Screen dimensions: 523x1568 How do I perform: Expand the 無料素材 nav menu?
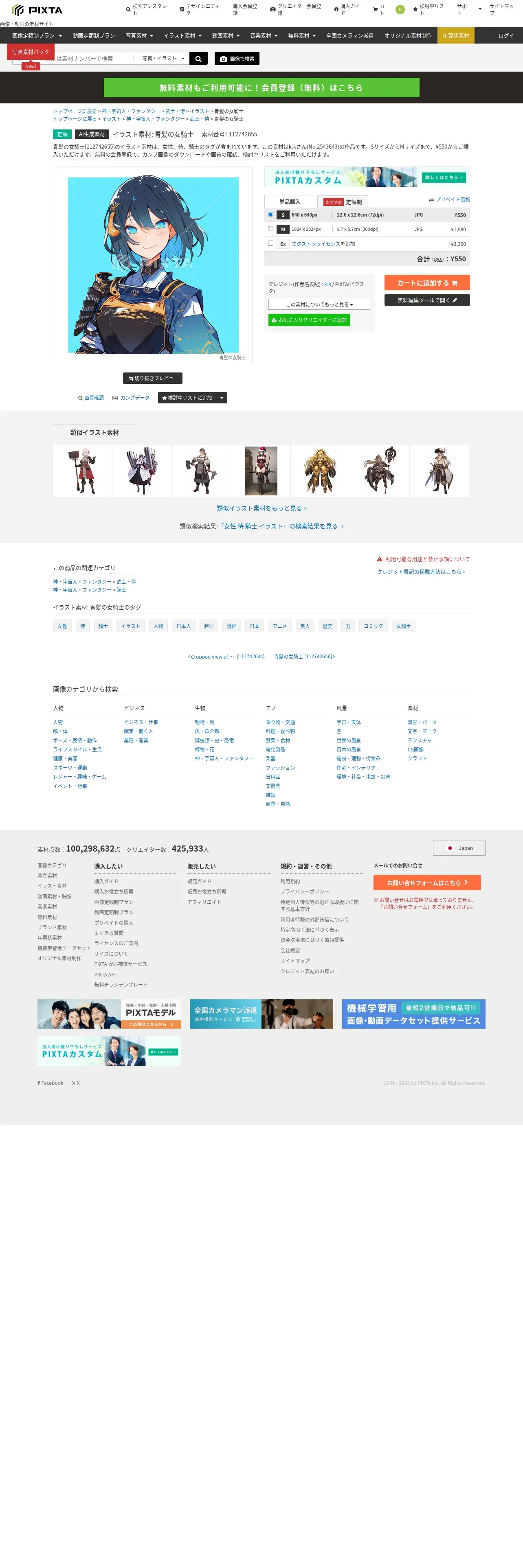tap(301, 35)
